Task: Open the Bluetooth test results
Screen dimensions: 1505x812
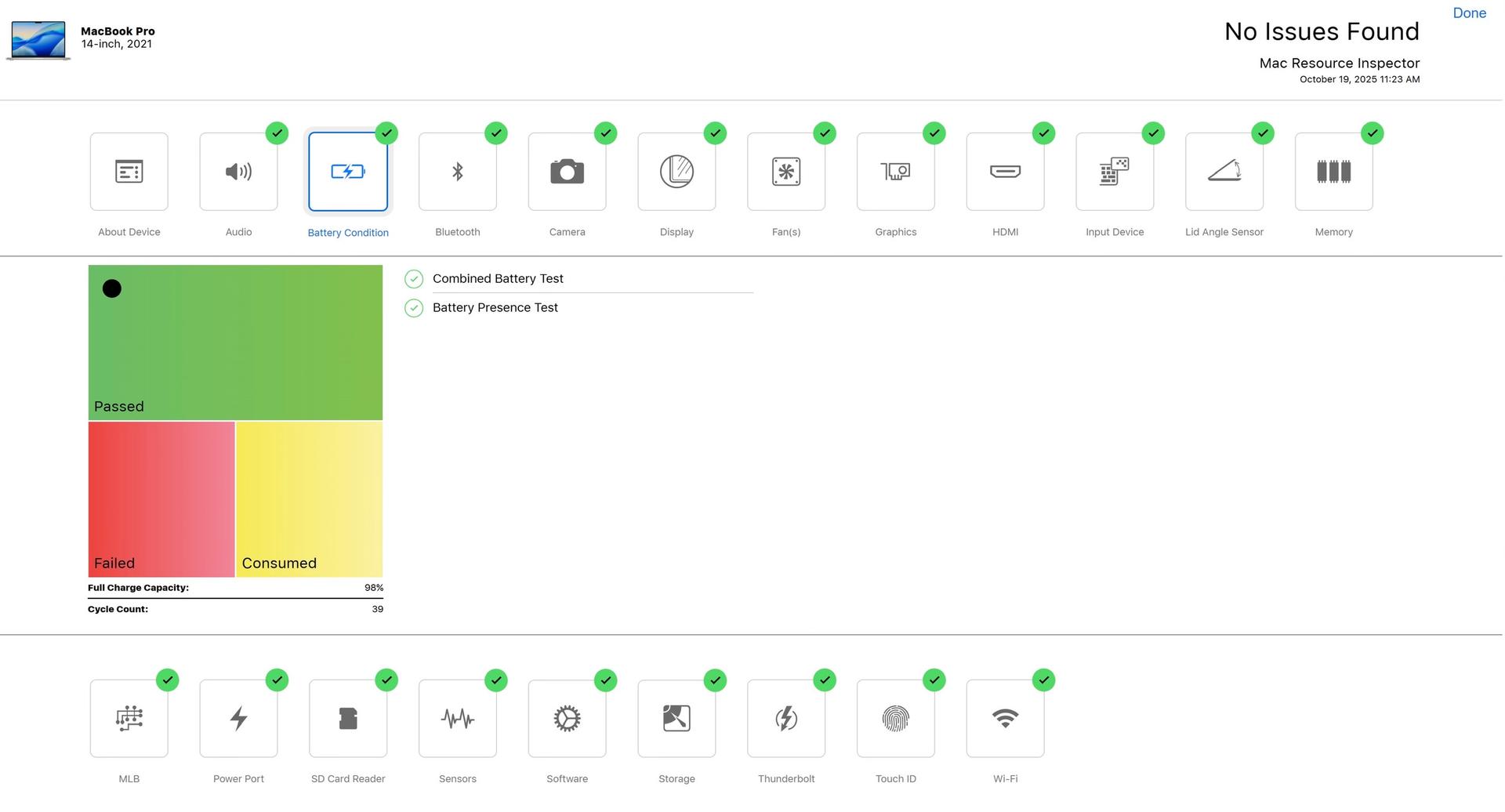Action: point(457,172)
